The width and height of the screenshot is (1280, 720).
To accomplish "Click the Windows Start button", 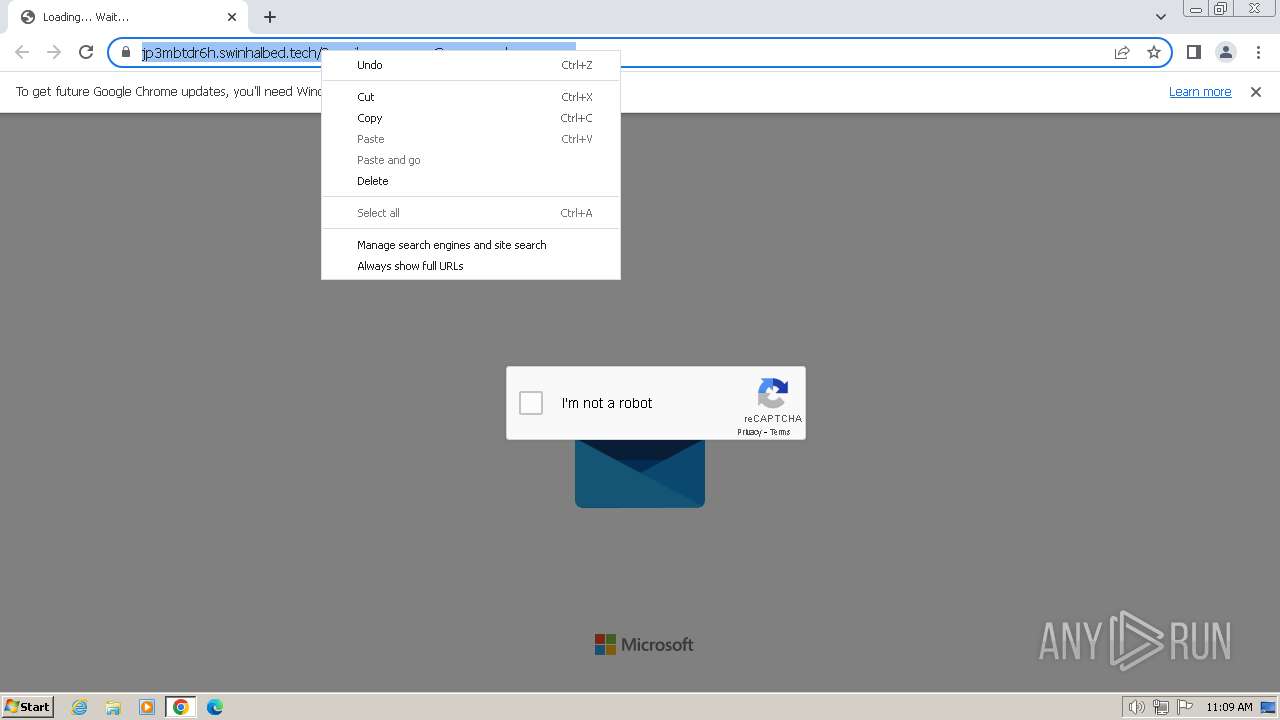I will point(28,707).
